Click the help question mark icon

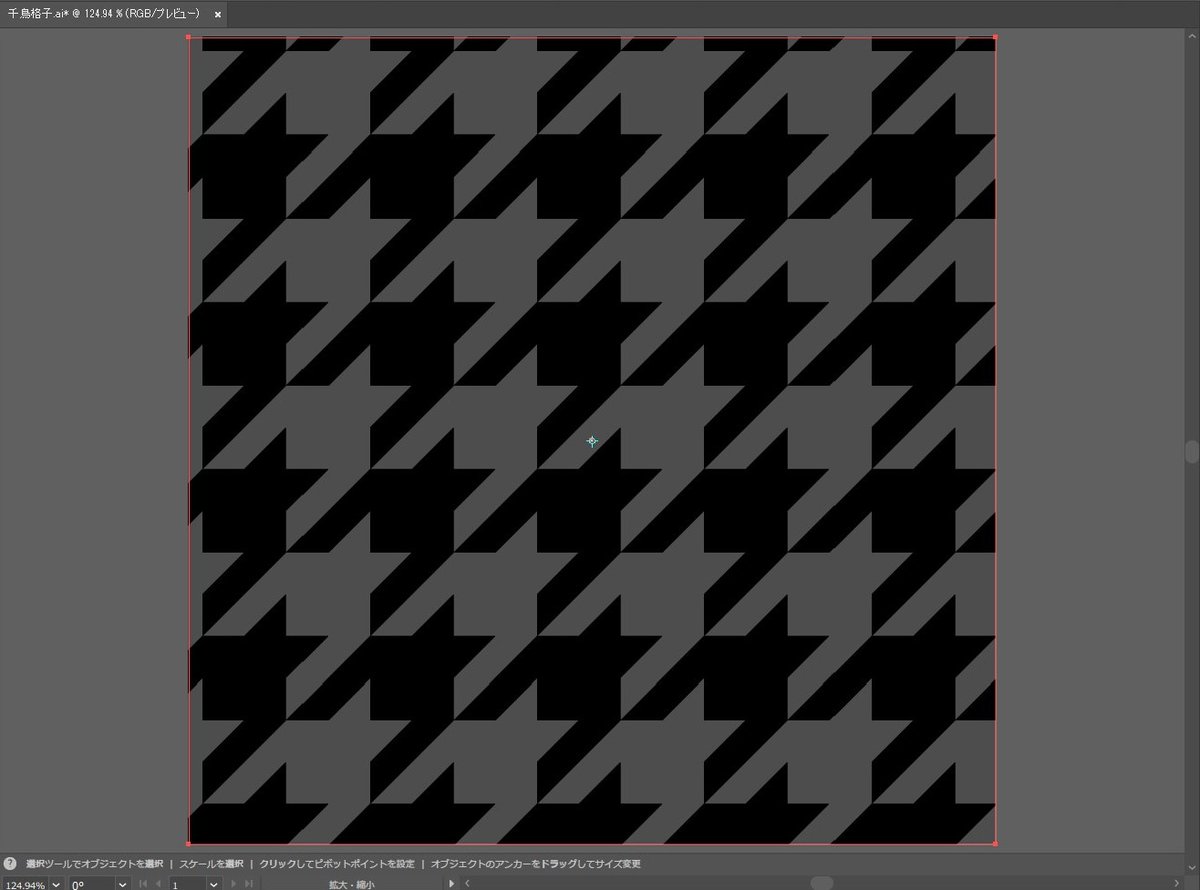point(10,862)
